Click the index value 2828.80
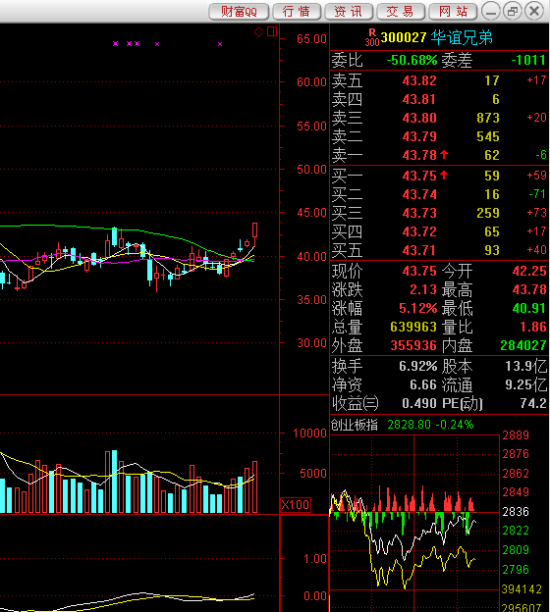Viewport: 550px width, 612px height. (x=409, y=425)
